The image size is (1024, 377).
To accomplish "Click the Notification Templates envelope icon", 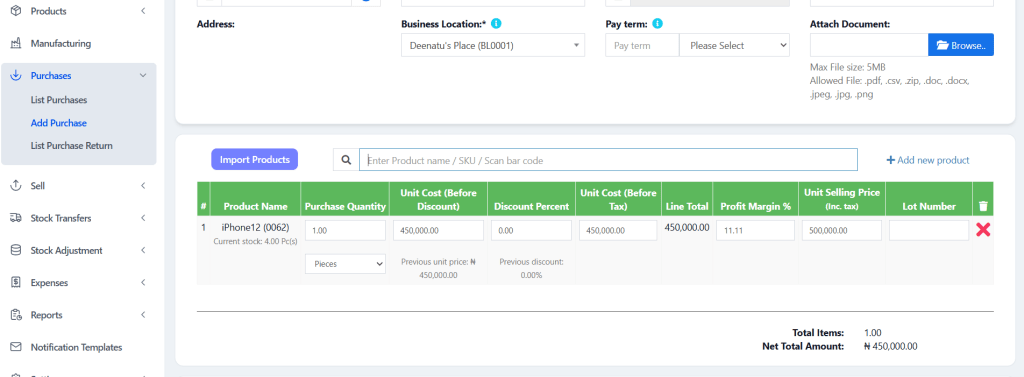I will pos(16,348).
